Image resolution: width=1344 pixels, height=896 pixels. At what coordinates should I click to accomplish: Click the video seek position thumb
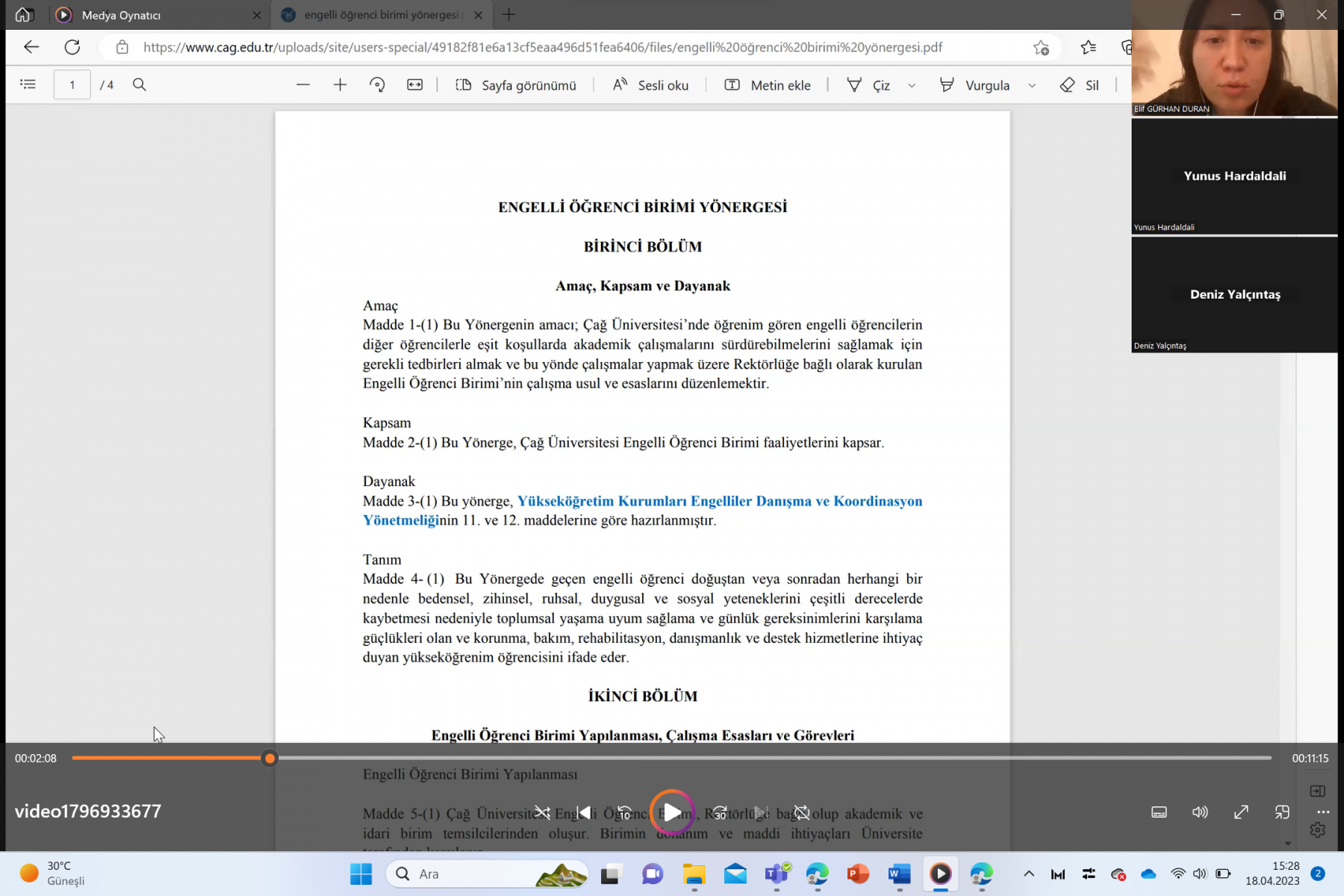tap(270, 758)
